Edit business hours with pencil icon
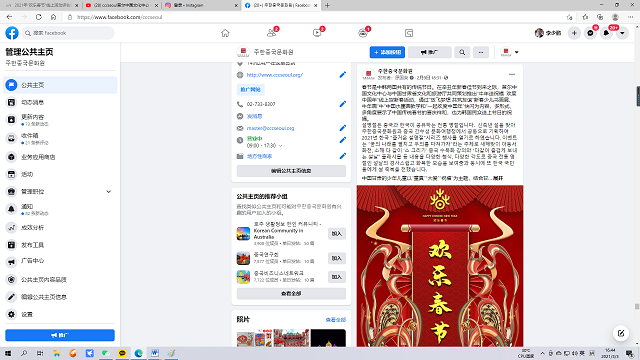 pyautogui.click(x=342, y=140)
